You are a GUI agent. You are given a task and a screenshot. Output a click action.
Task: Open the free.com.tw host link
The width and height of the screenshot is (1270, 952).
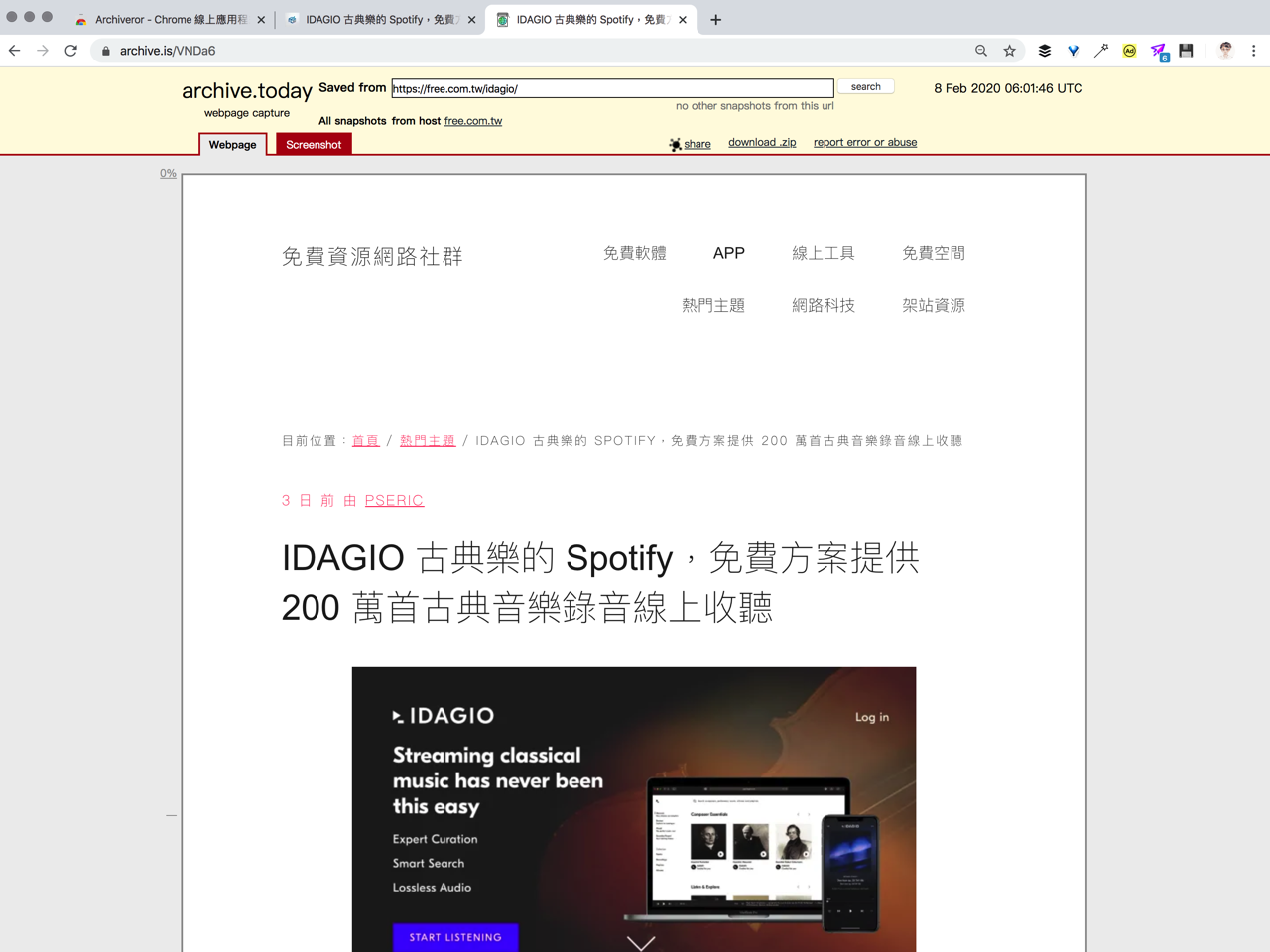473,121
